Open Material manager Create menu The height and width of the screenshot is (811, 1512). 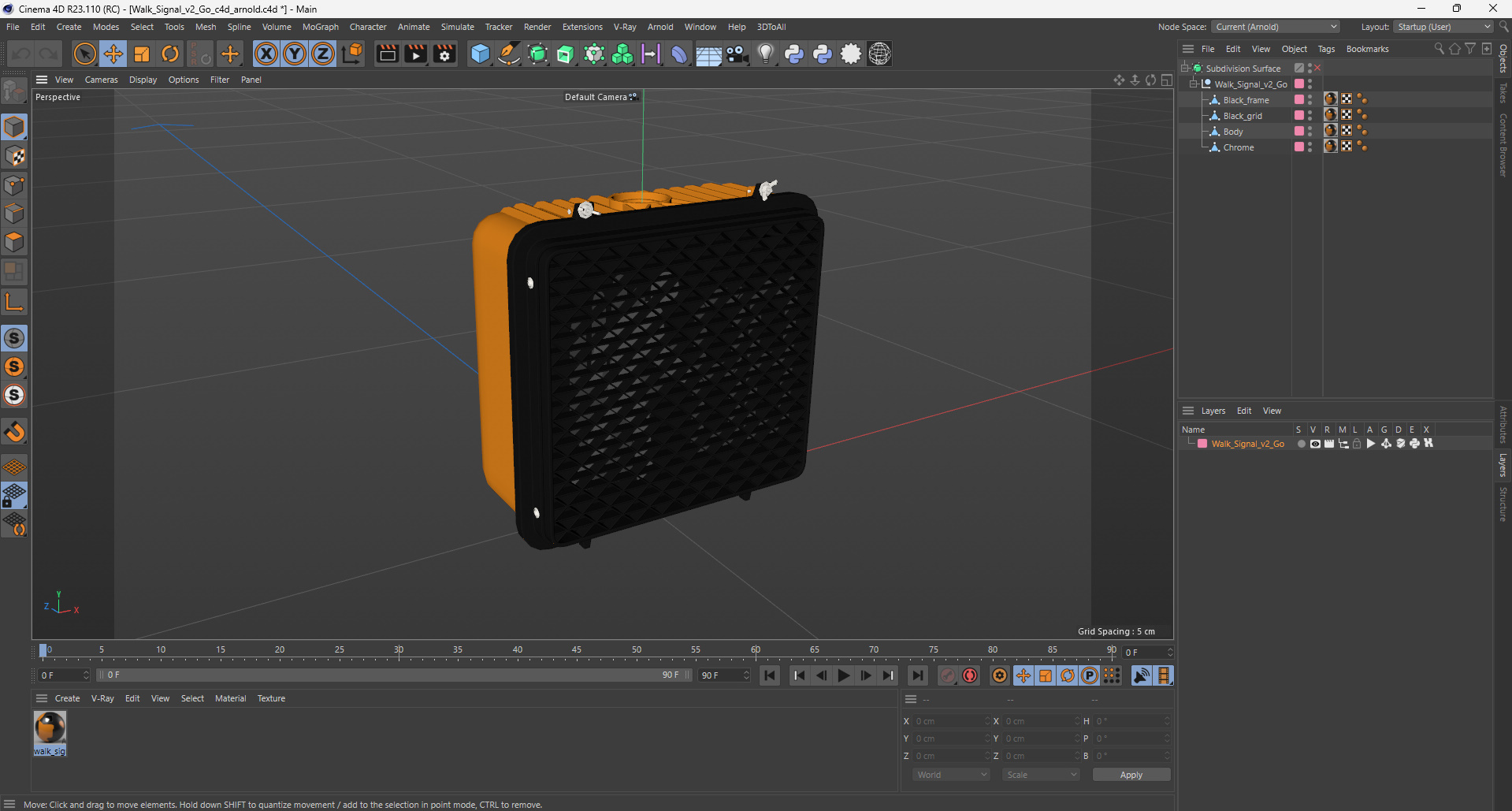coord(67,698)
